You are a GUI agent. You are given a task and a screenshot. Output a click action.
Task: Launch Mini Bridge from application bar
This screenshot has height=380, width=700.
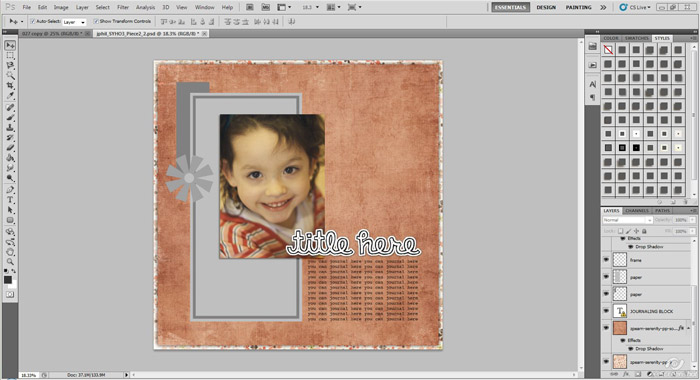click(266, 7)
